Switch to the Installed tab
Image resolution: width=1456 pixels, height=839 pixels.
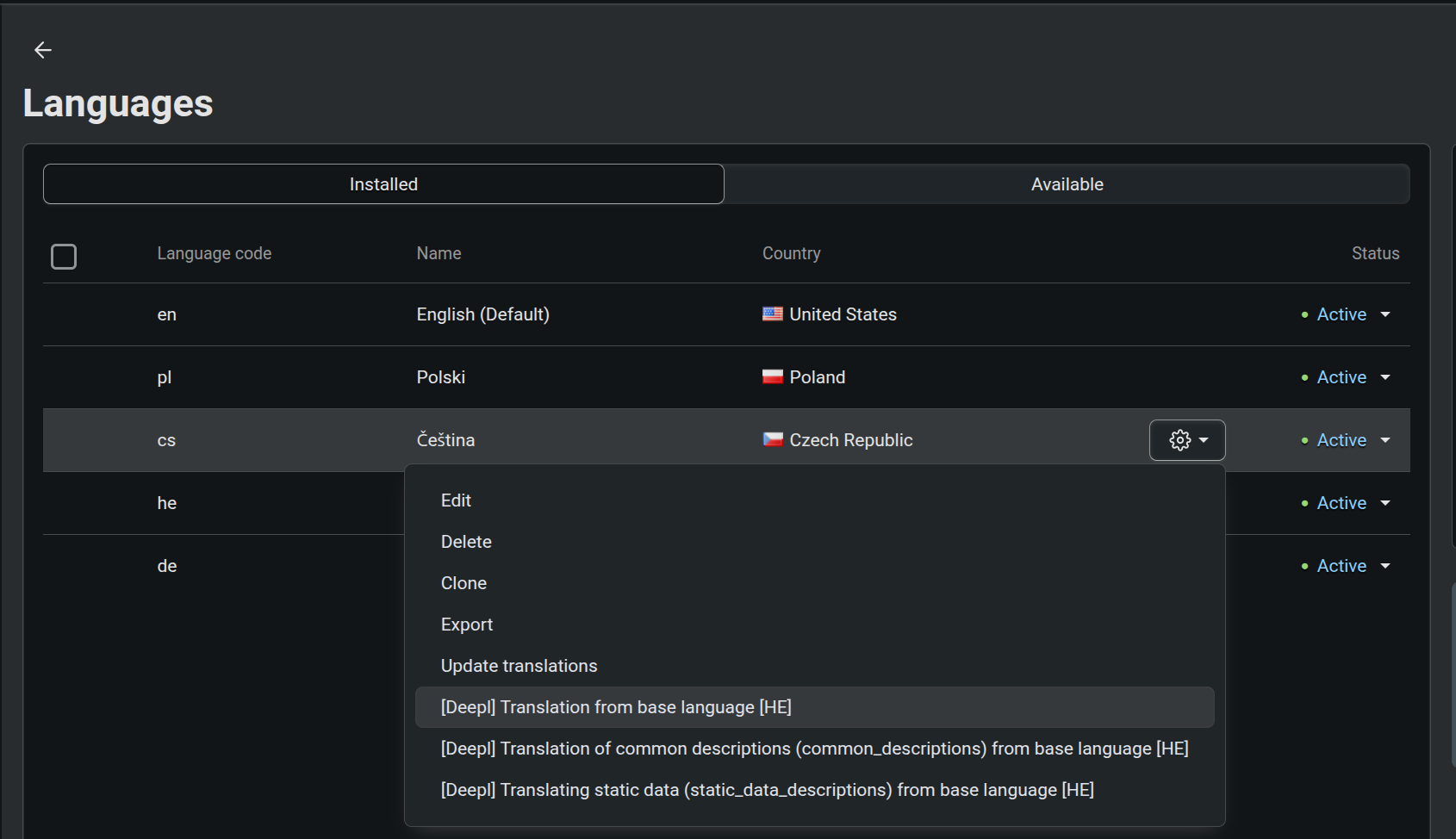point(383,184)
